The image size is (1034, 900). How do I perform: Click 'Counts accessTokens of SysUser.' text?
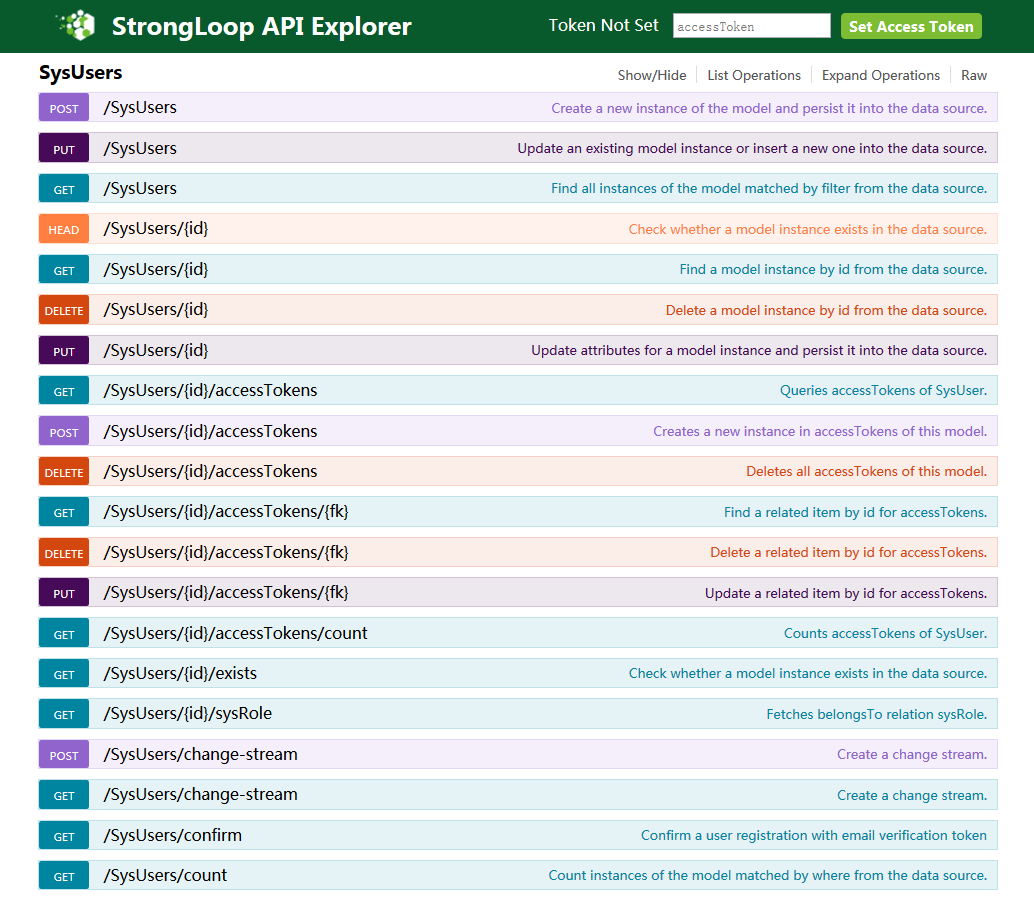pos(885,634)
